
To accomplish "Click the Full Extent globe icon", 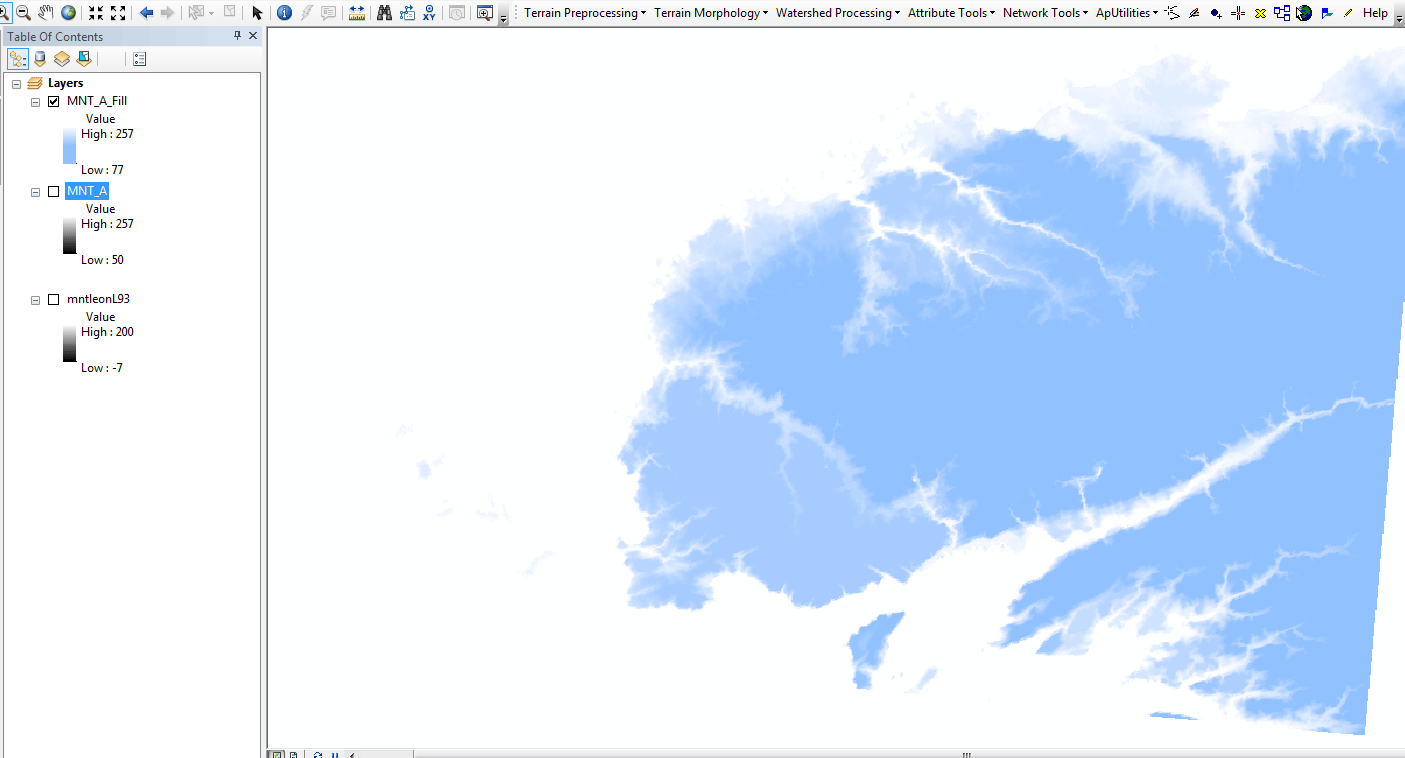I will pyautogui.click(x=68, y=13).
